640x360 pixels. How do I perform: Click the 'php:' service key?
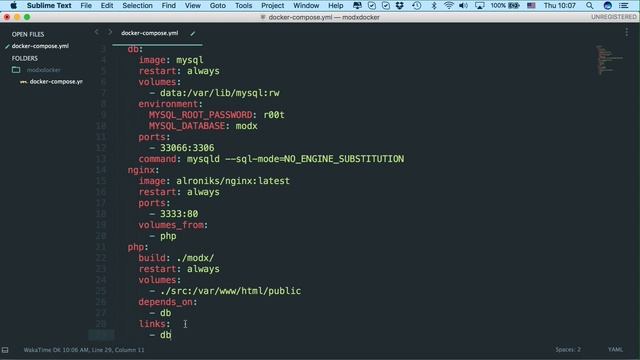[x=138, y=247]
